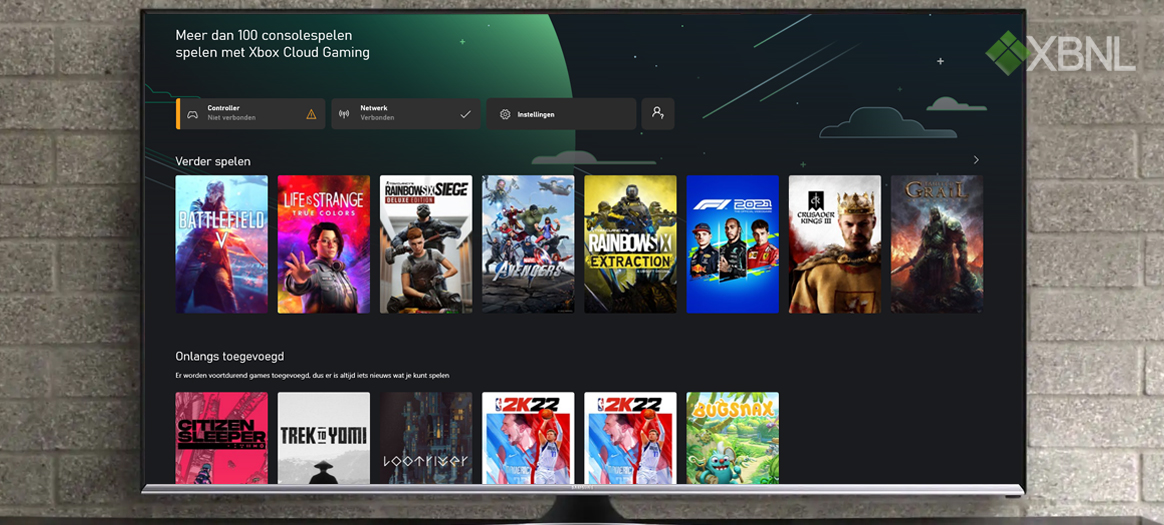Click the network connected checkmark icon
Screen dimensions: 1164x525
pos(465,114)
